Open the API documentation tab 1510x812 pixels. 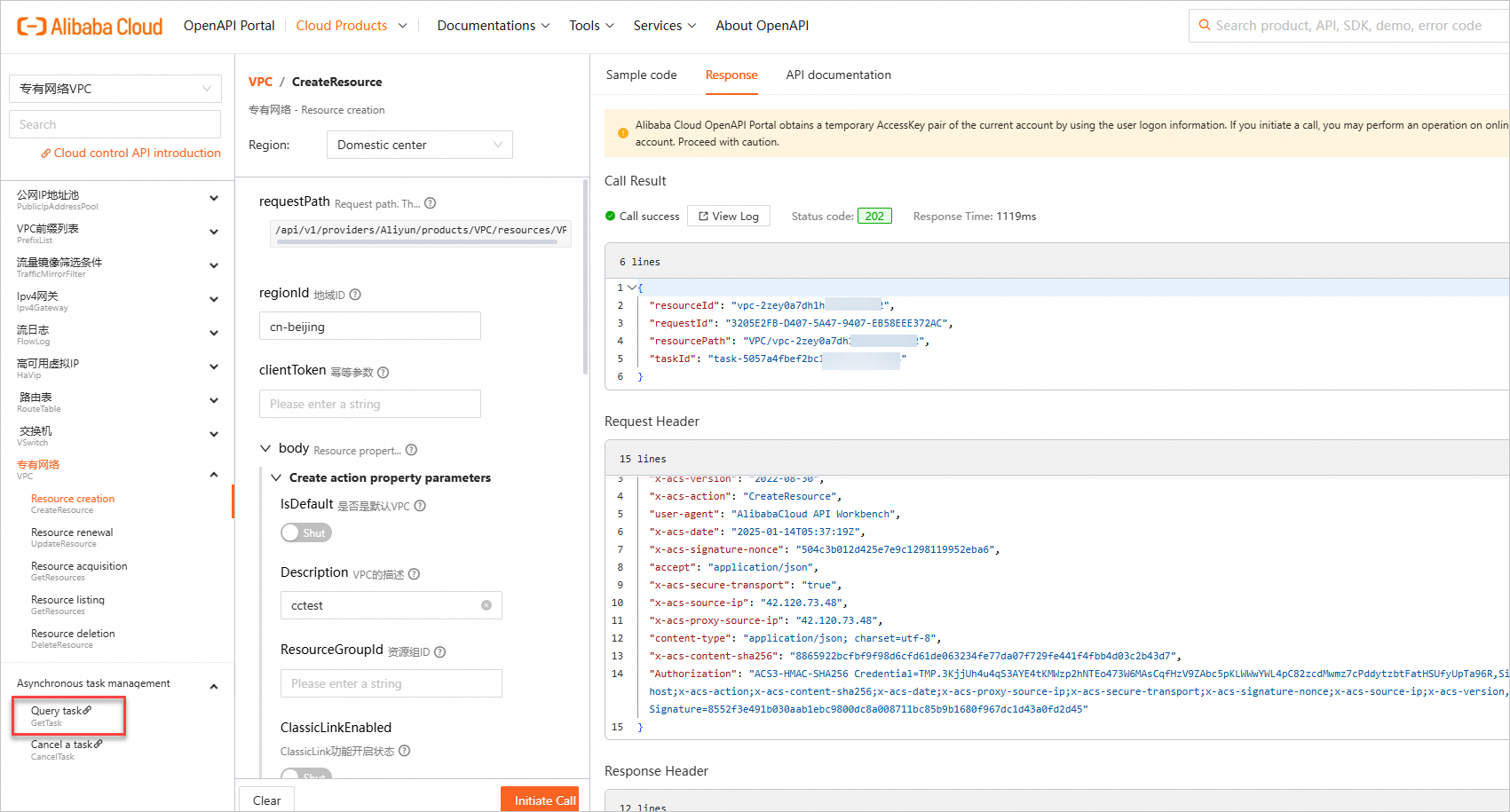coord(838,75)
